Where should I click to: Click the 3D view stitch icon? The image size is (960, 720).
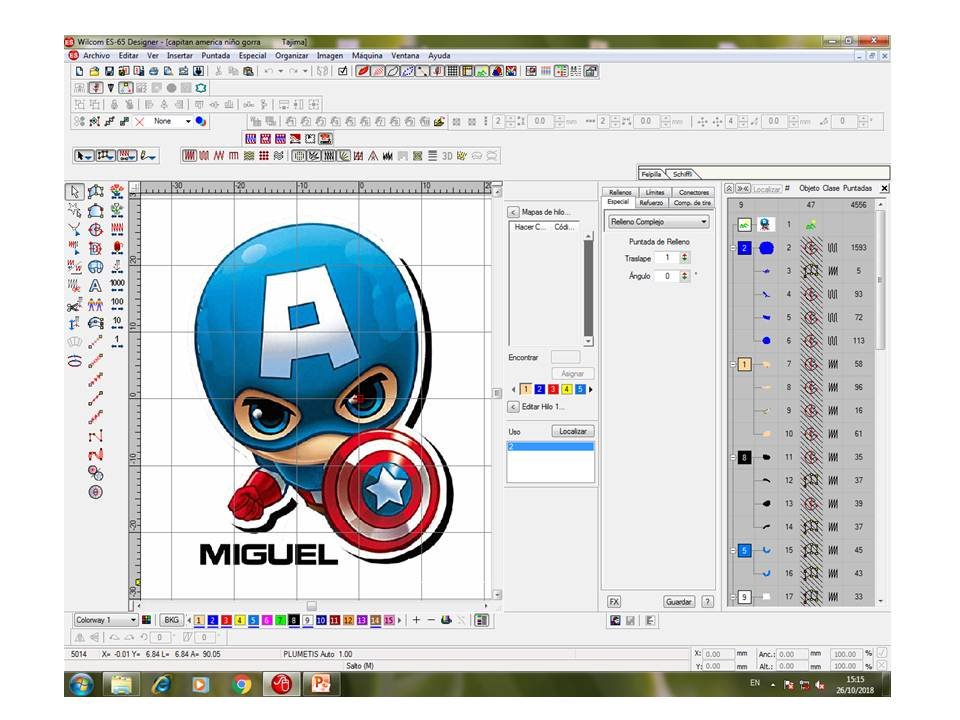(447, 156)
